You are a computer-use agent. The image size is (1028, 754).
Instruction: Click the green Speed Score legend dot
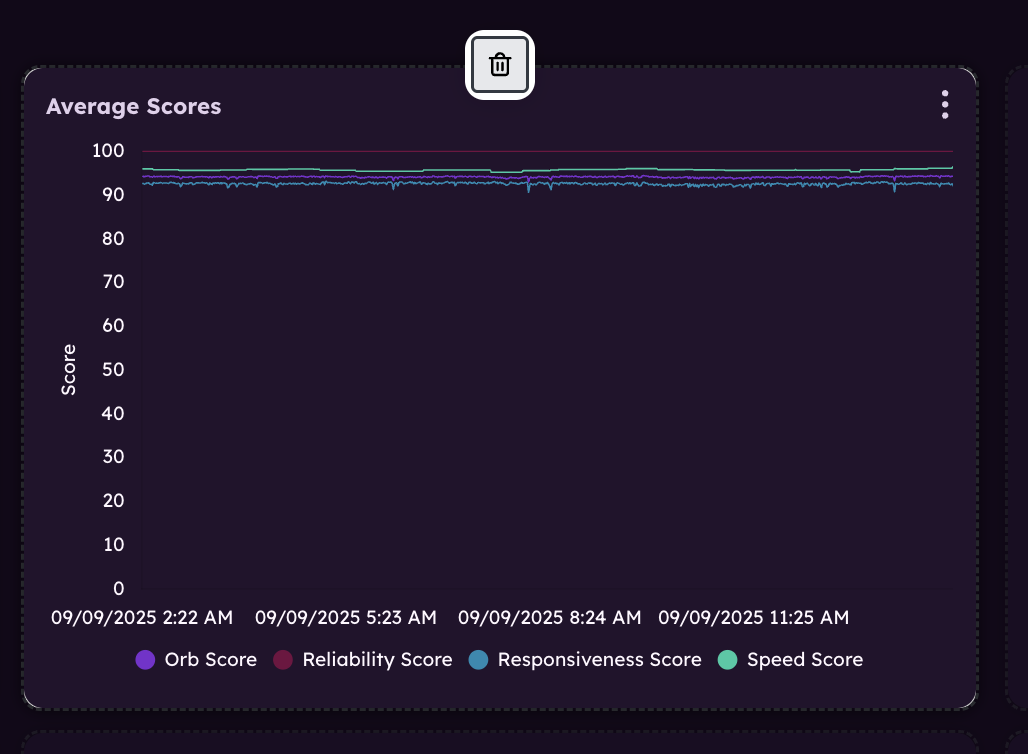tap(728, 660)
